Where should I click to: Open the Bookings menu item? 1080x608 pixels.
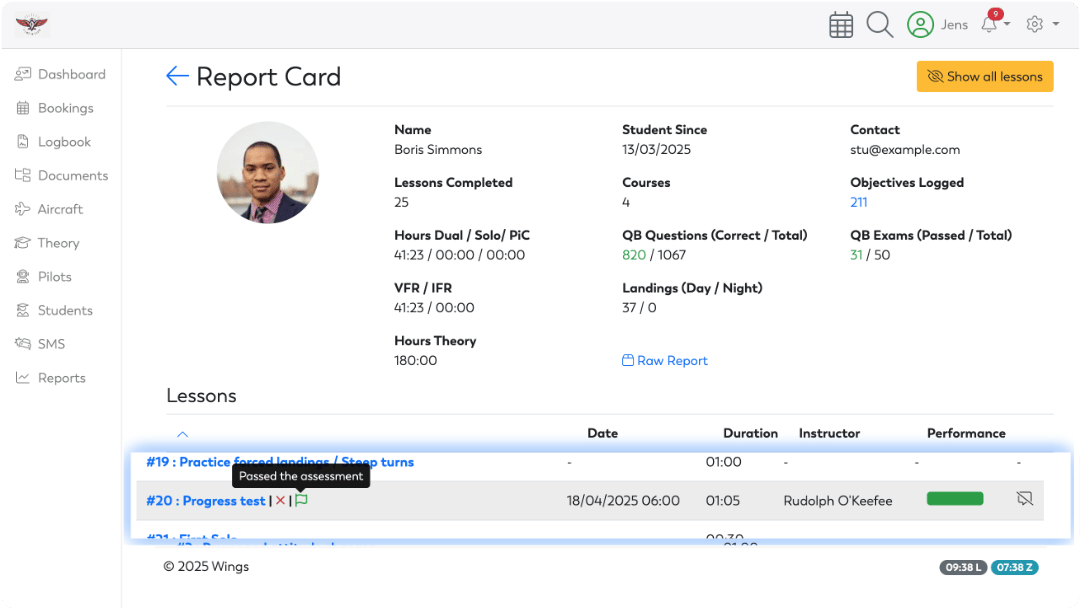point(66,107)
